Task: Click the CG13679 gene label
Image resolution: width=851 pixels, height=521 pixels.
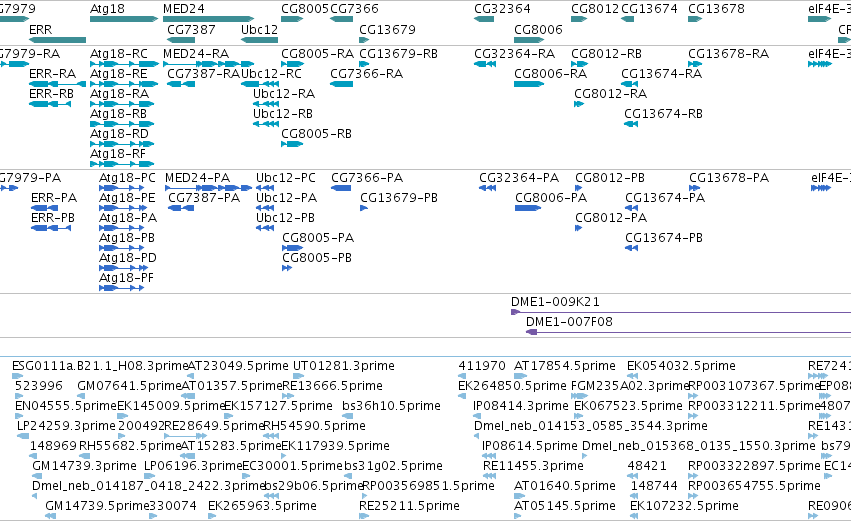Action: (x=388, y=29)
